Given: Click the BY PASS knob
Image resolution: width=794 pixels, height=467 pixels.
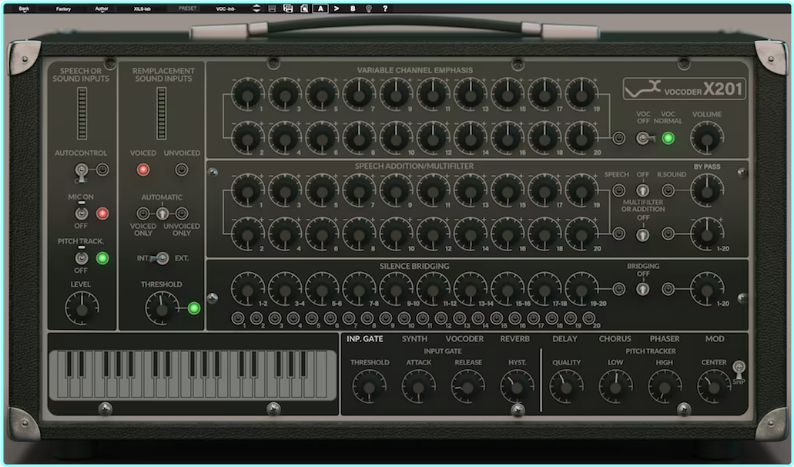Looking at the screenshot, I should click(x=707, y=190).
